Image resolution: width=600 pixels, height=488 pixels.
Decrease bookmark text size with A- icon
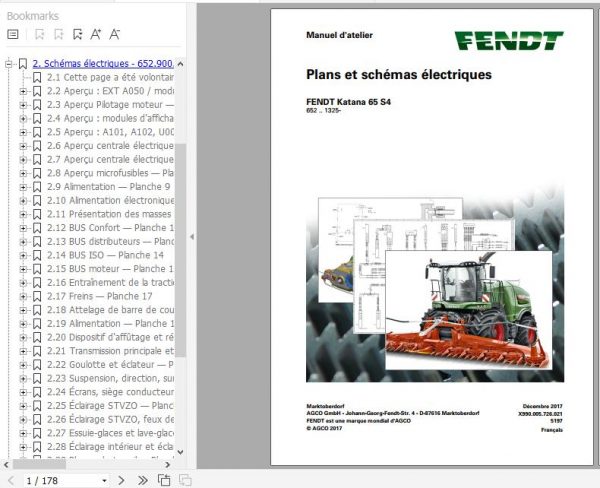point(114,34)
